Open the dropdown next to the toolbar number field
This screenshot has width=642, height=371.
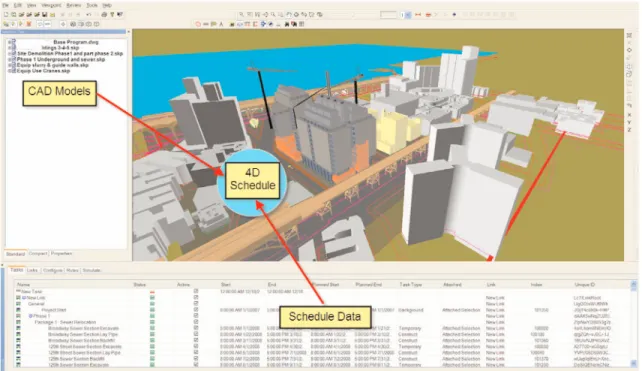[408, 15]
